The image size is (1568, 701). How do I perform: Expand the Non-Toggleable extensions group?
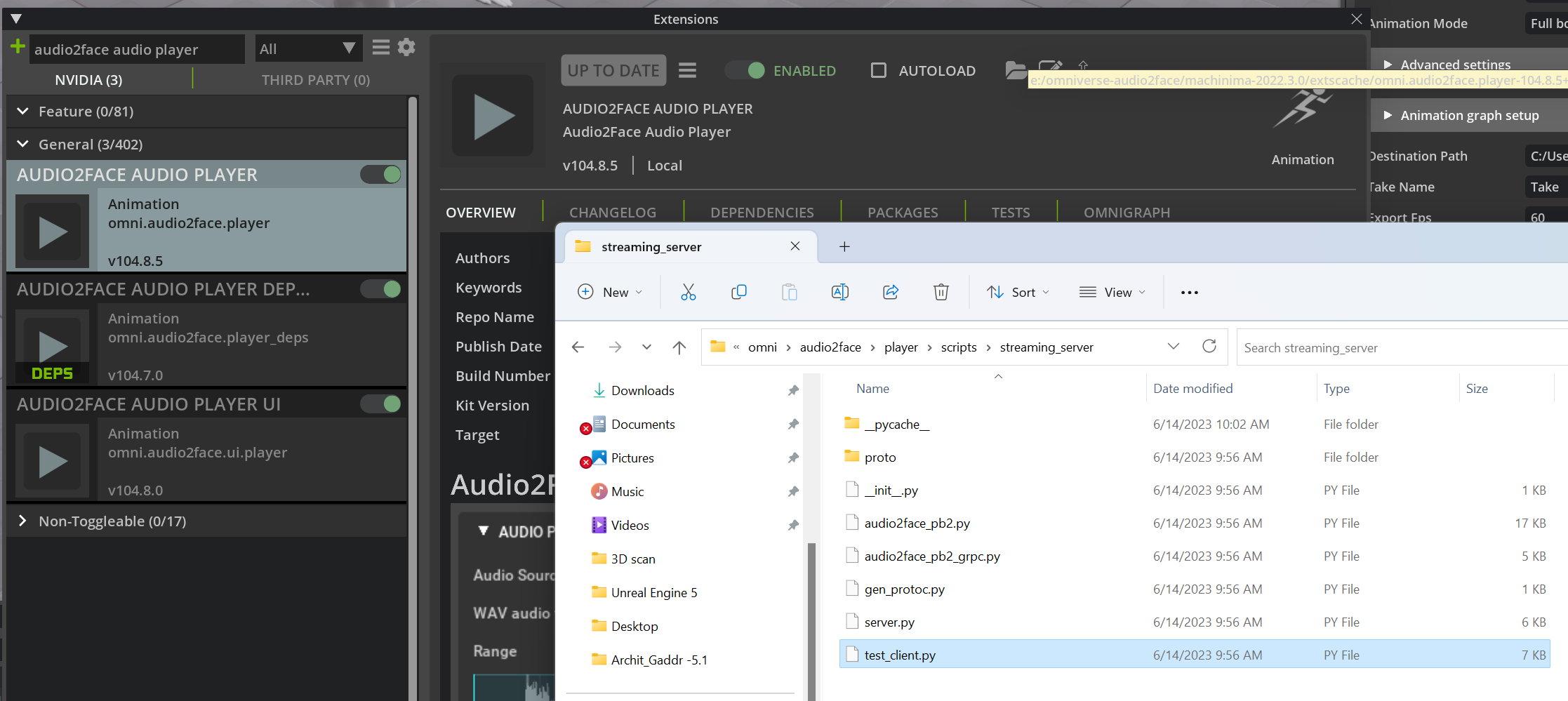click(22, 521)
